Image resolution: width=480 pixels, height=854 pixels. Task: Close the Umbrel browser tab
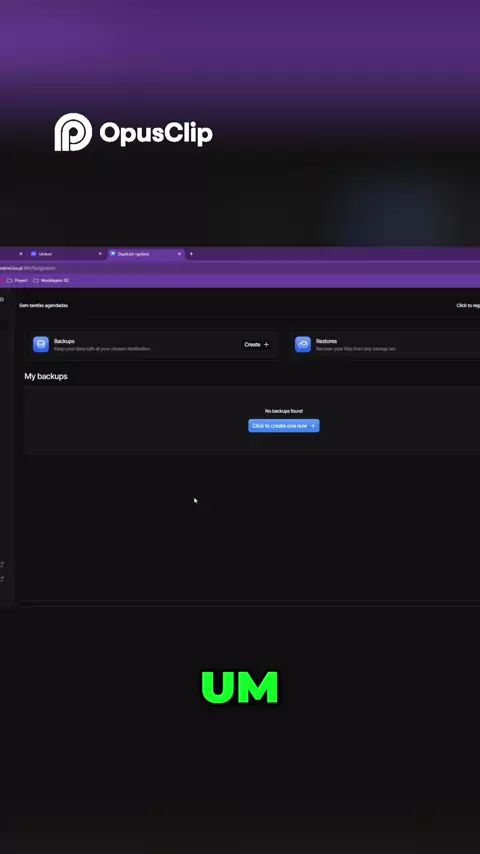(100, 254)
